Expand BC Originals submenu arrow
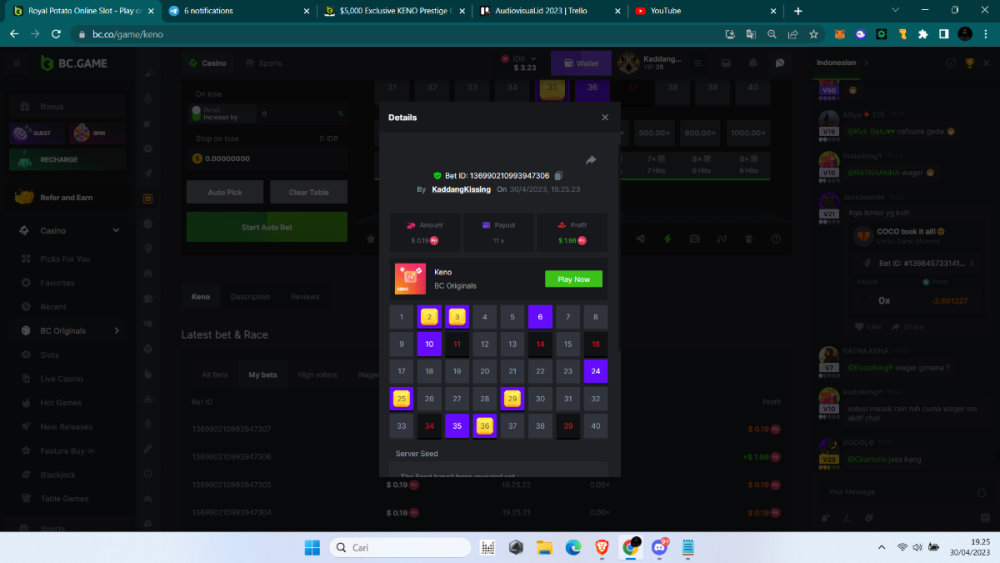The width and height of the screenshot is (1000, 563). click(117, 331)
